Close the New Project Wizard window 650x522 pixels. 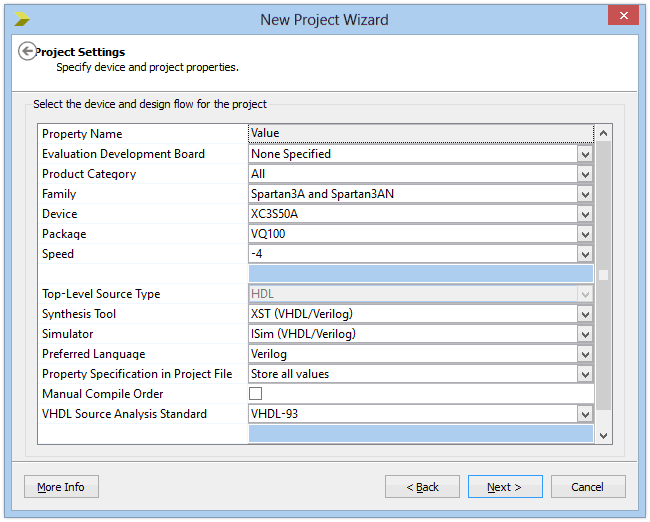(623, 17)
